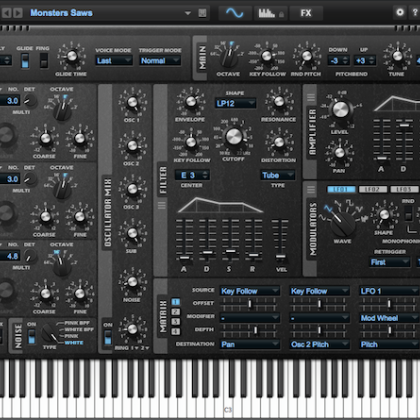Toggle the Fing switch
The height and width of the screenshot is (420, 420).
43,61
